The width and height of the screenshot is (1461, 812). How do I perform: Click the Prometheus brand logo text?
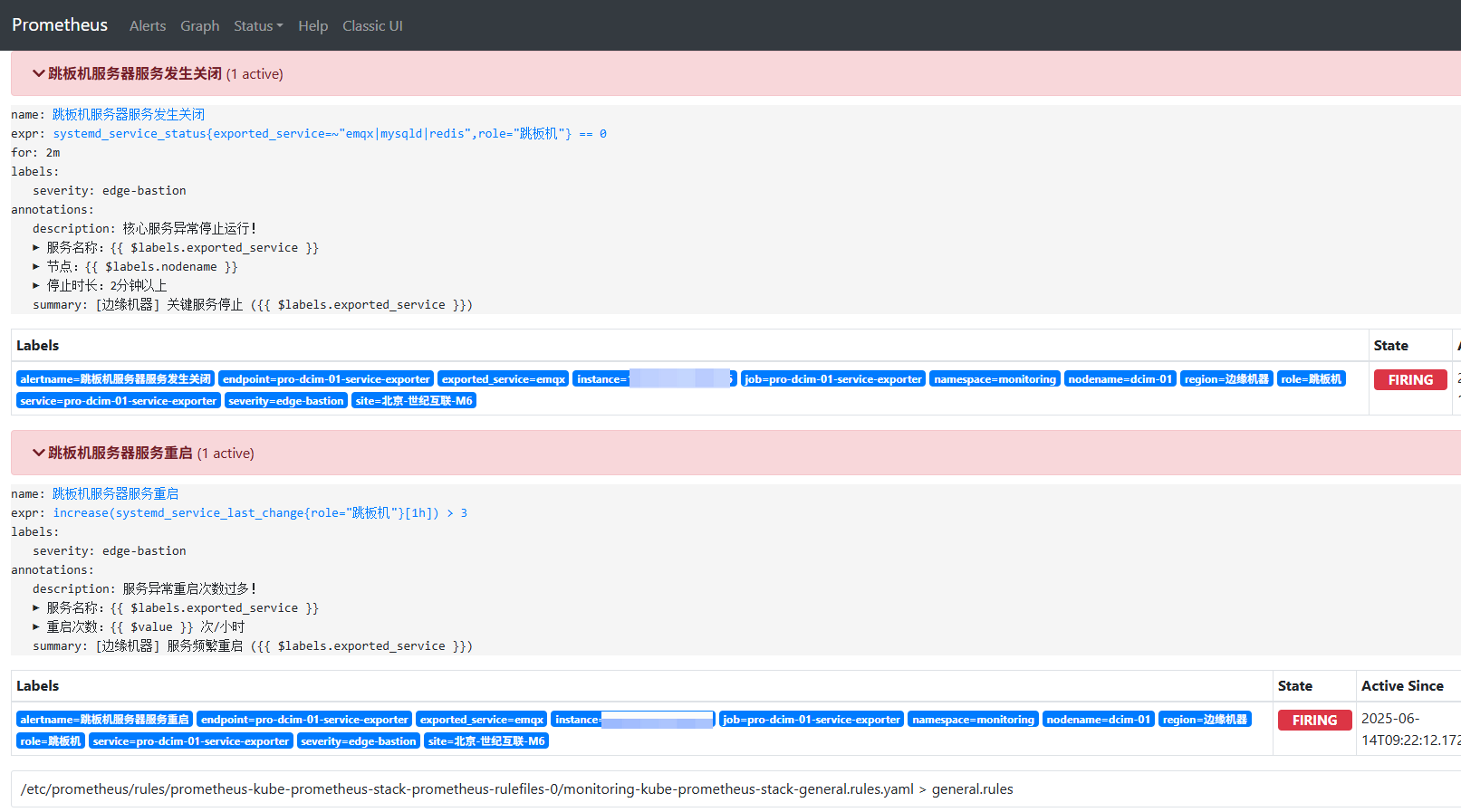tap(60, 25)
